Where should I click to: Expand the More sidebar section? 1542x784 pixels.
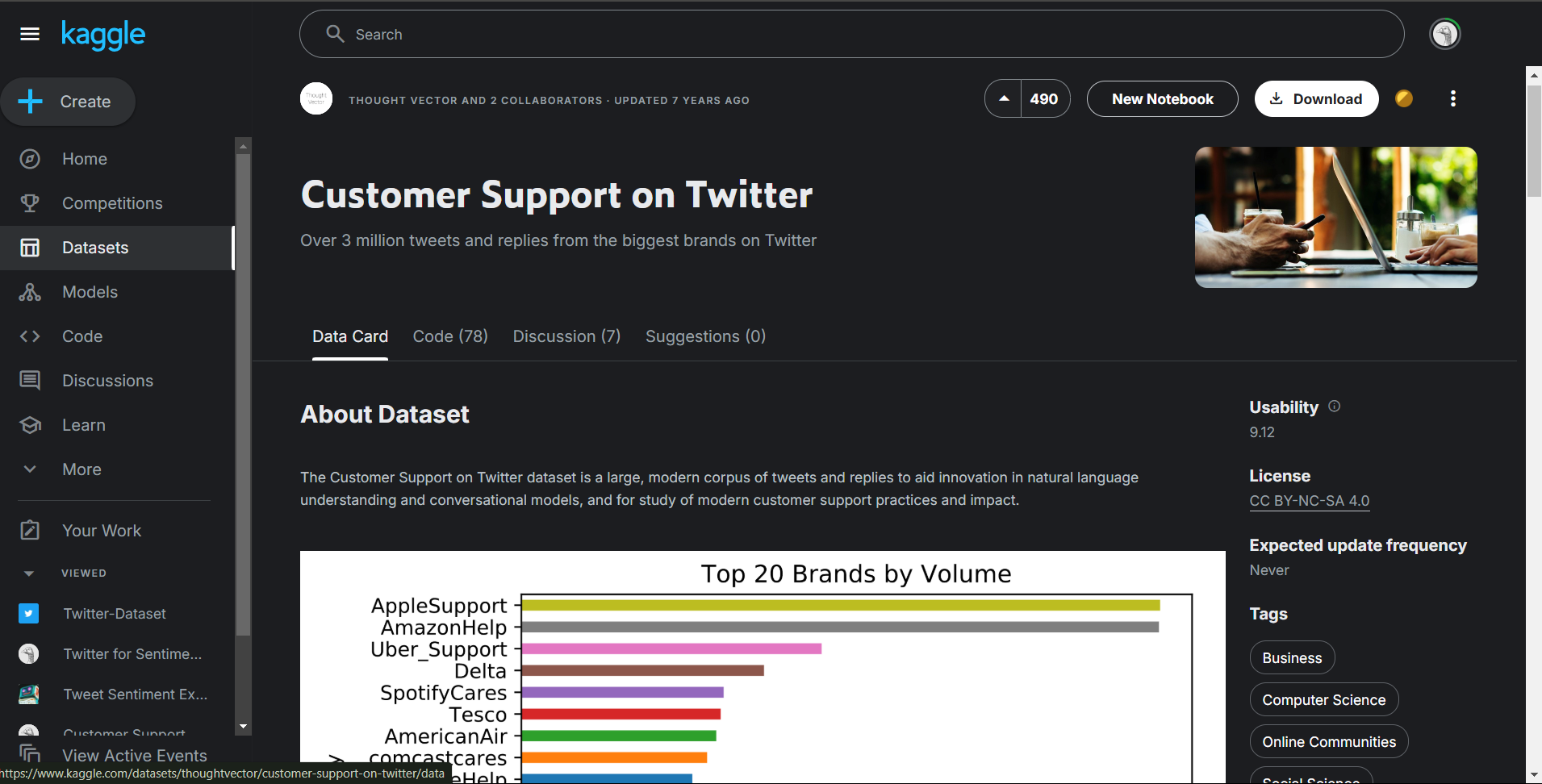pyautogui.click(x=30, y=469)
